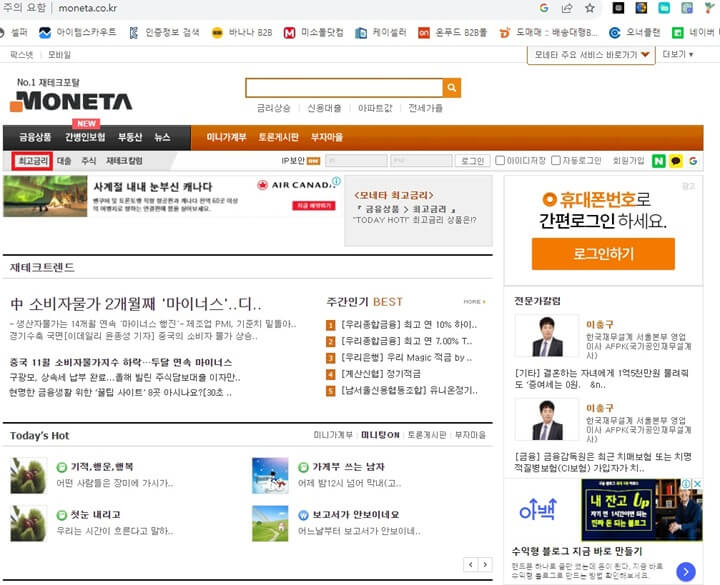Open the 바나나 B2B bookmark
Image resolution: width=720 pixels, height=585 pixels.
coord(242,32)
